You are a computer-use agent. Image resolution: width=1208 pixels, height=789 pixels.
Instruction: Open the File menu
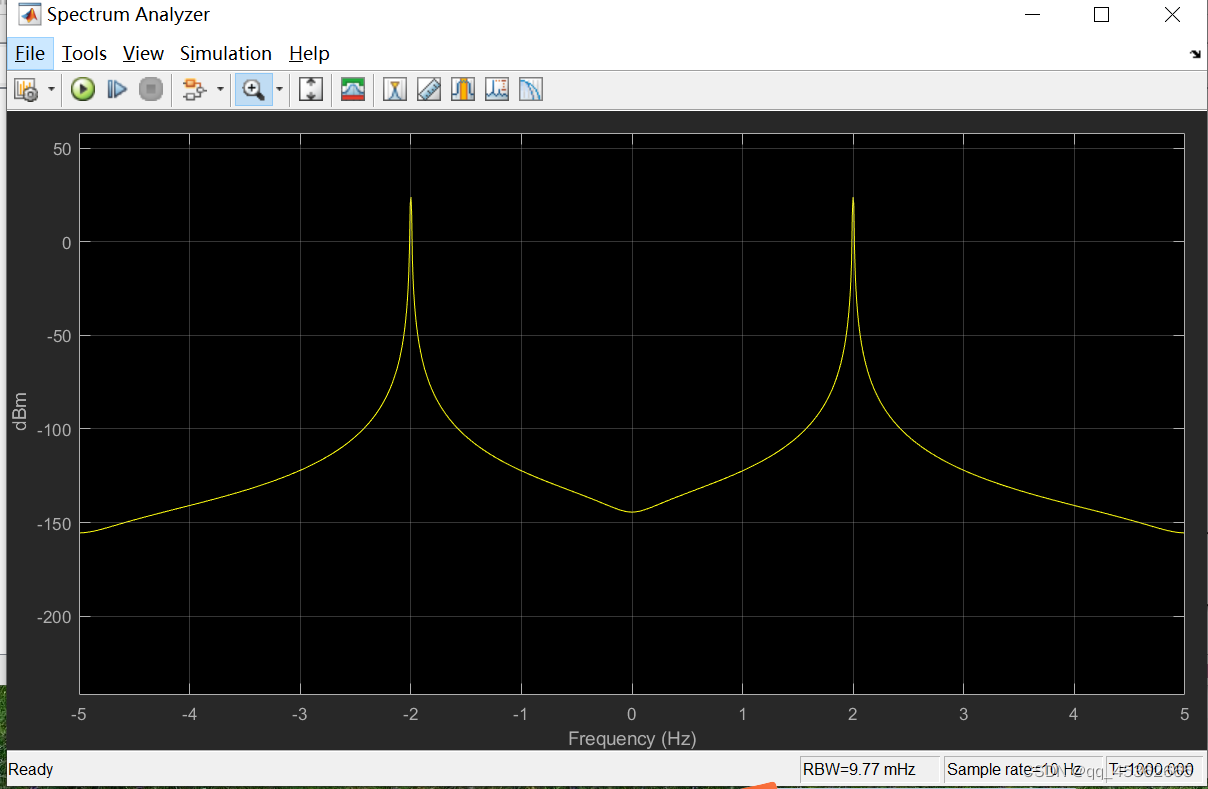(x=30, y=53)
